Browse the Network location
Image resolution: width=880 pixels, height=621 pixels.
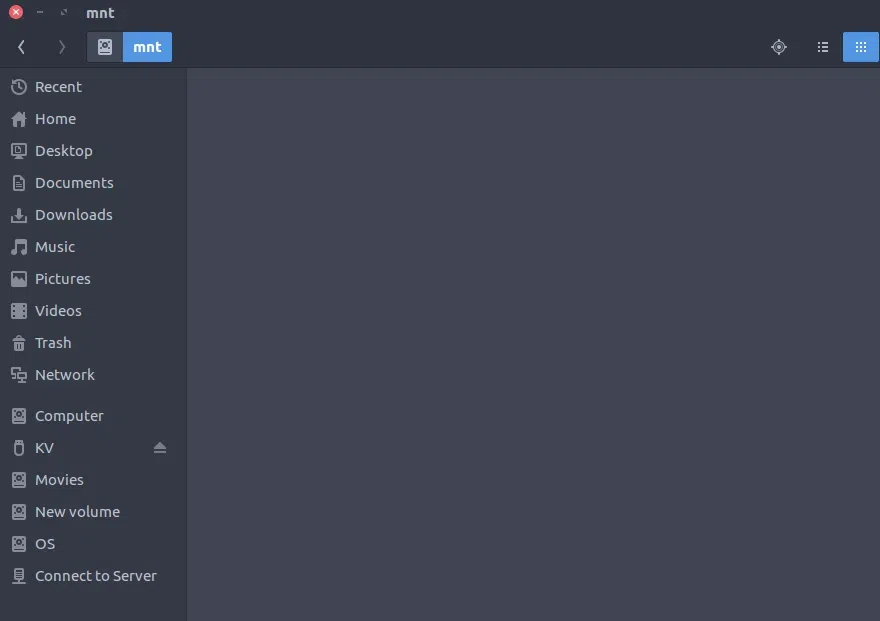(64, 375)
